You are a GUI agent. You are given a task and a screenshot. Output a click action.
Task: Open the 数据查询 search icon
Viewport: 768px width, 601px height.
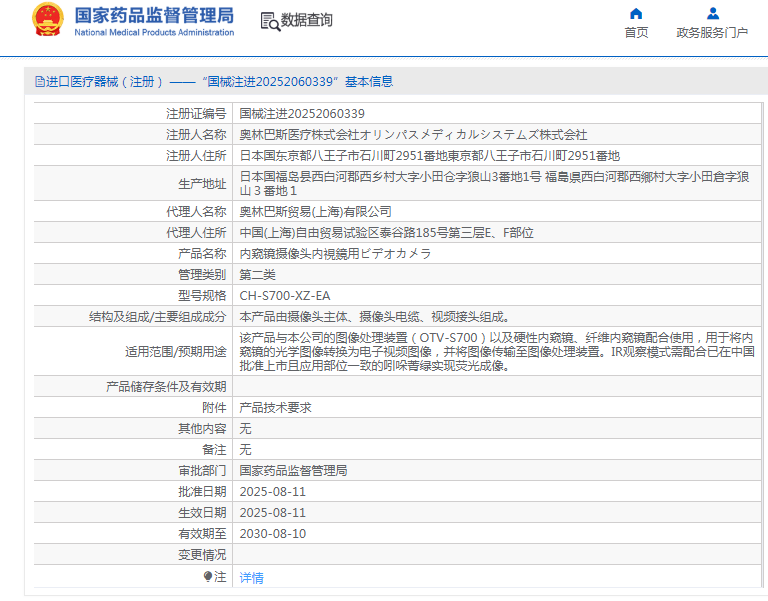tap(270, 22)
